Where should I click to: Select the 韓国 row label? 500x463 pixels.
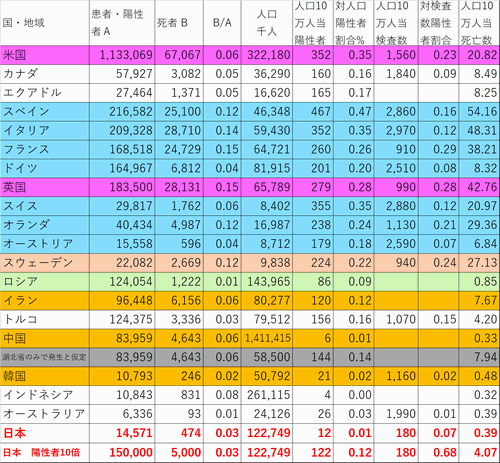pyautogui.click(x=45, y=376)
